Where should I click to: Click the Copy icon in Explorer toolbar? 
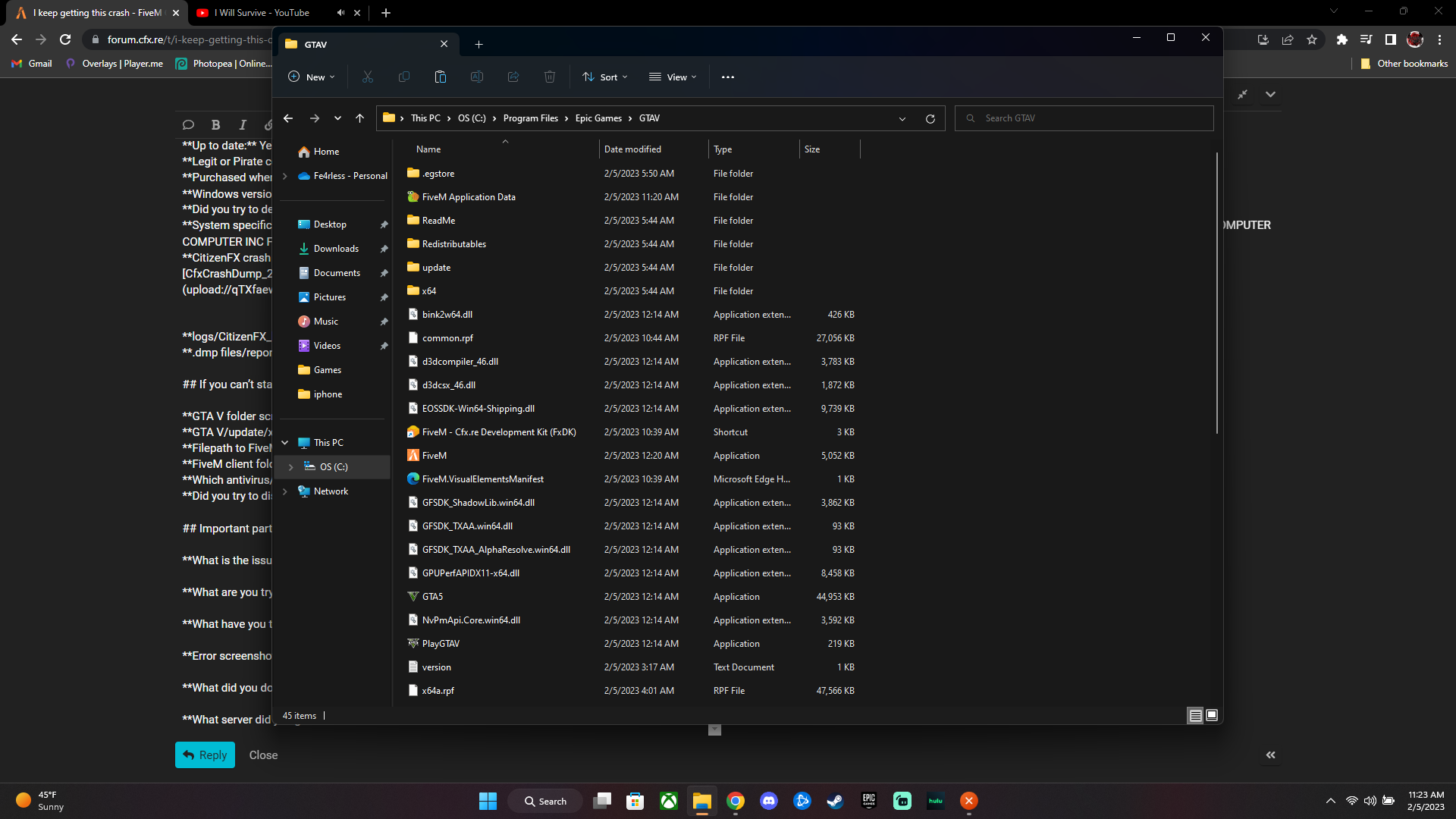pyautogui.click(x=404, y=77)
